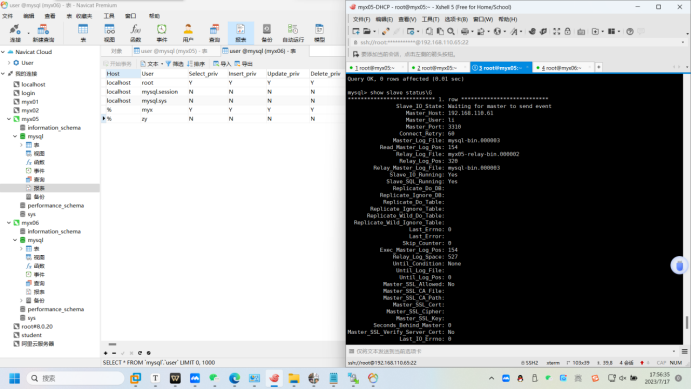
Task: Open the 备份 backup tool in Navicat
Action: pos(267,33)
